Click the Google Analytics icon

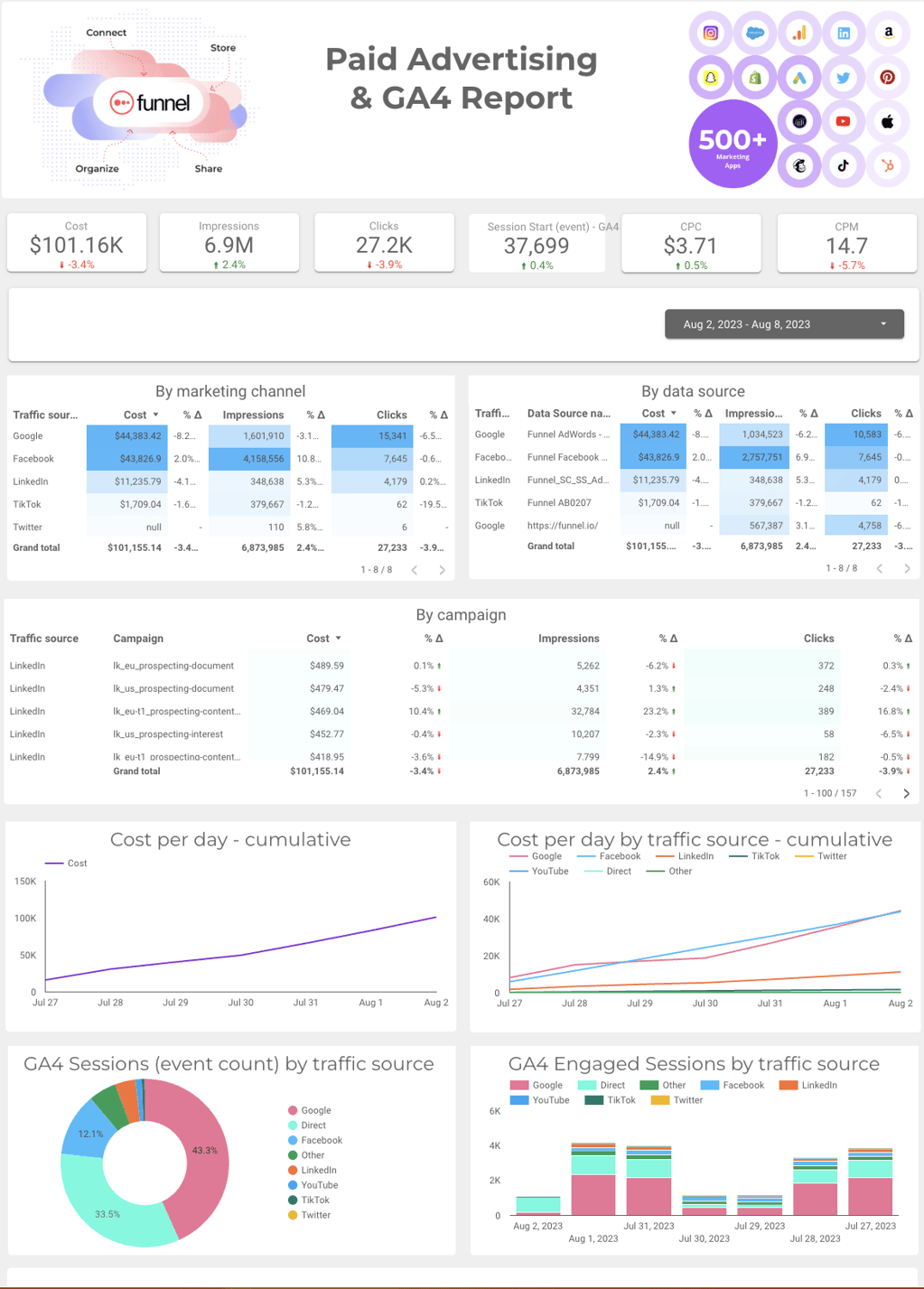(x=798, y=33)
